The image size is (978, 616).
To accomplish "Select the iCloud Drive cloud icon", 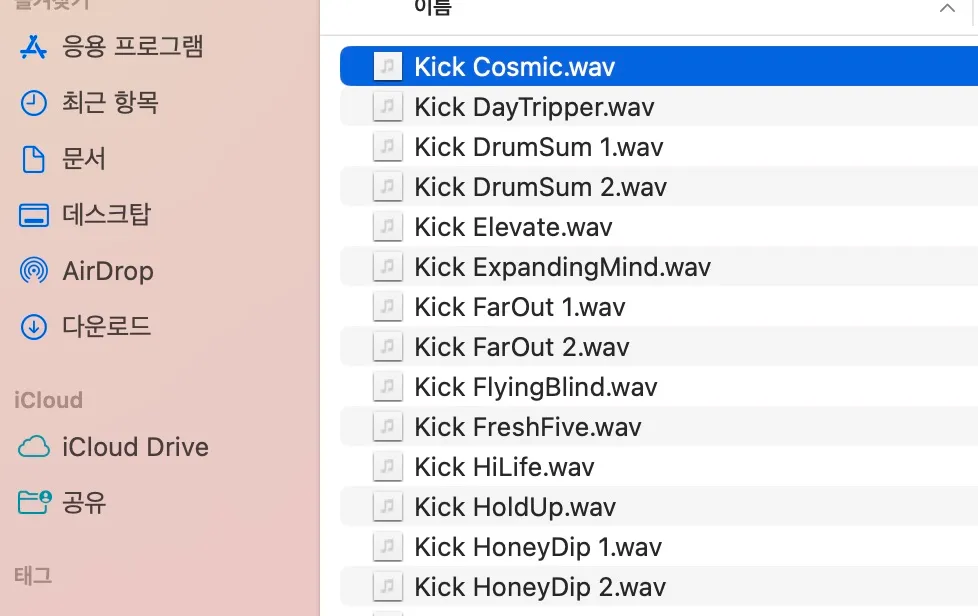I will [34, 447].
